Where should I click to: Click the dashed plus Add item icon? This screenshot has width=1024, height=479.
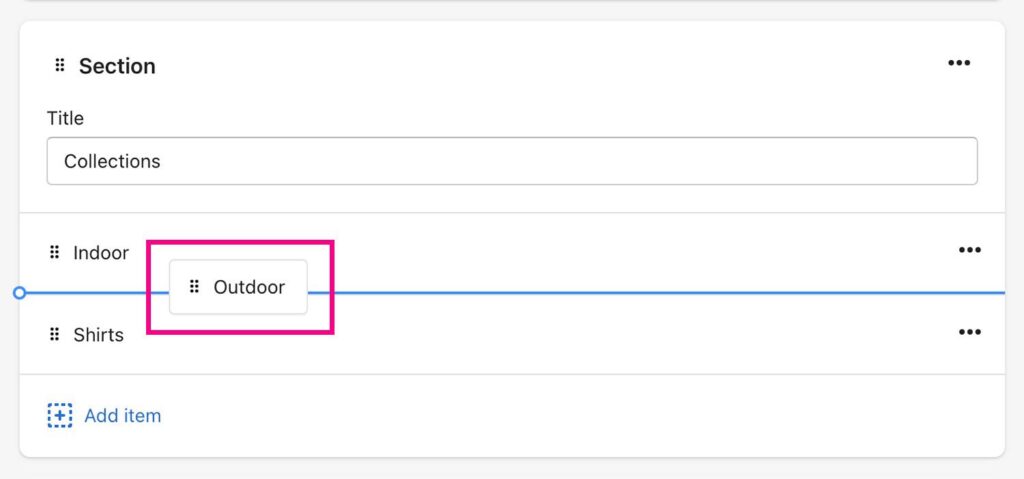click(x=59, y=416)
